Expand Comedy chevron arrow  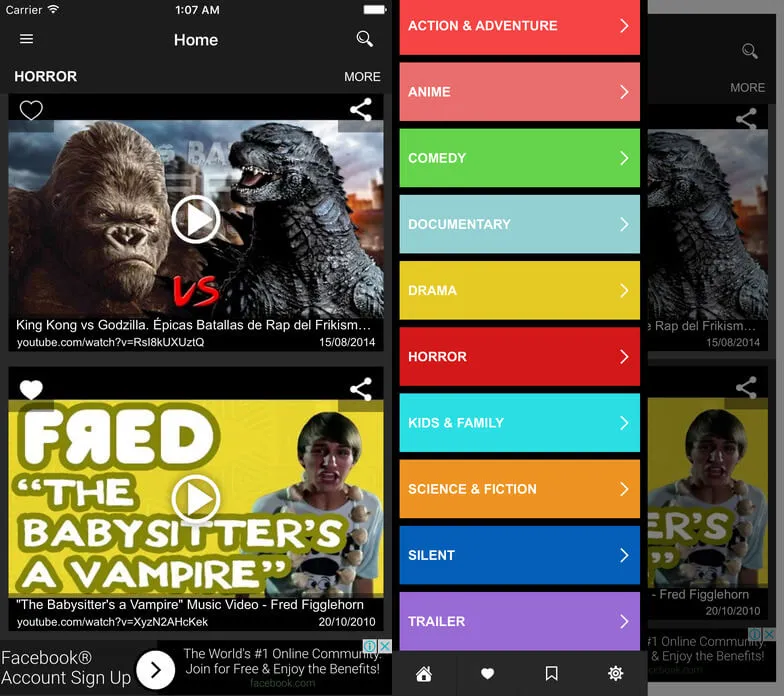[x=624, y=158]
